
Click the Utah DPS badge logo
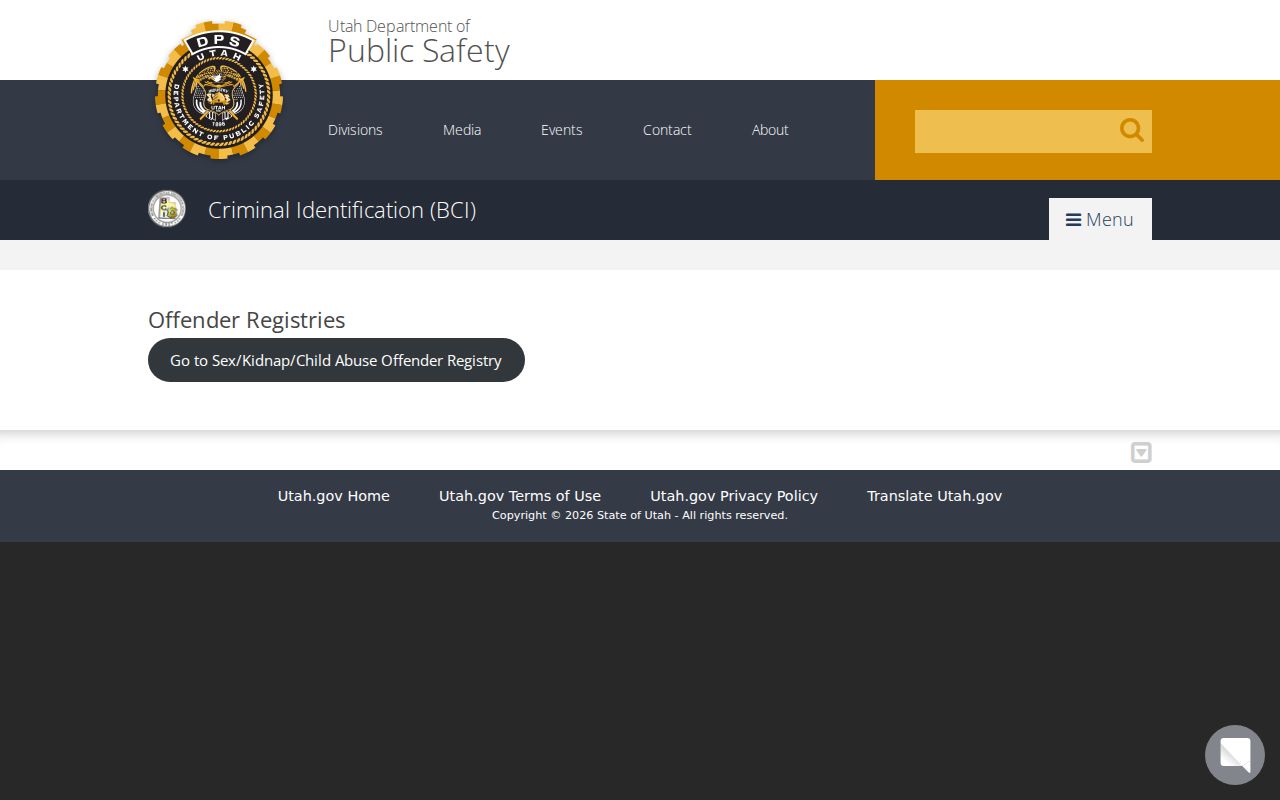pyautogui.click(x=219, y=90)
